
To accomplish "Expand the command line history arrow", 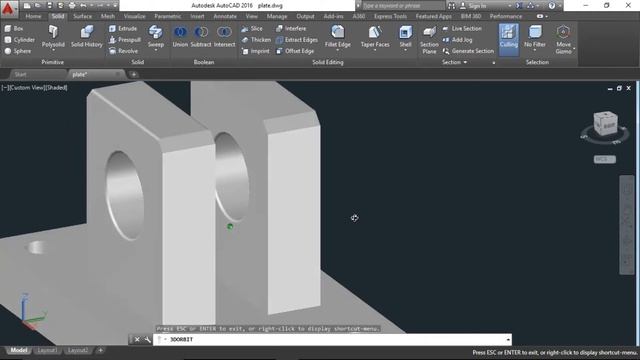I will click(x=508, y=340).
